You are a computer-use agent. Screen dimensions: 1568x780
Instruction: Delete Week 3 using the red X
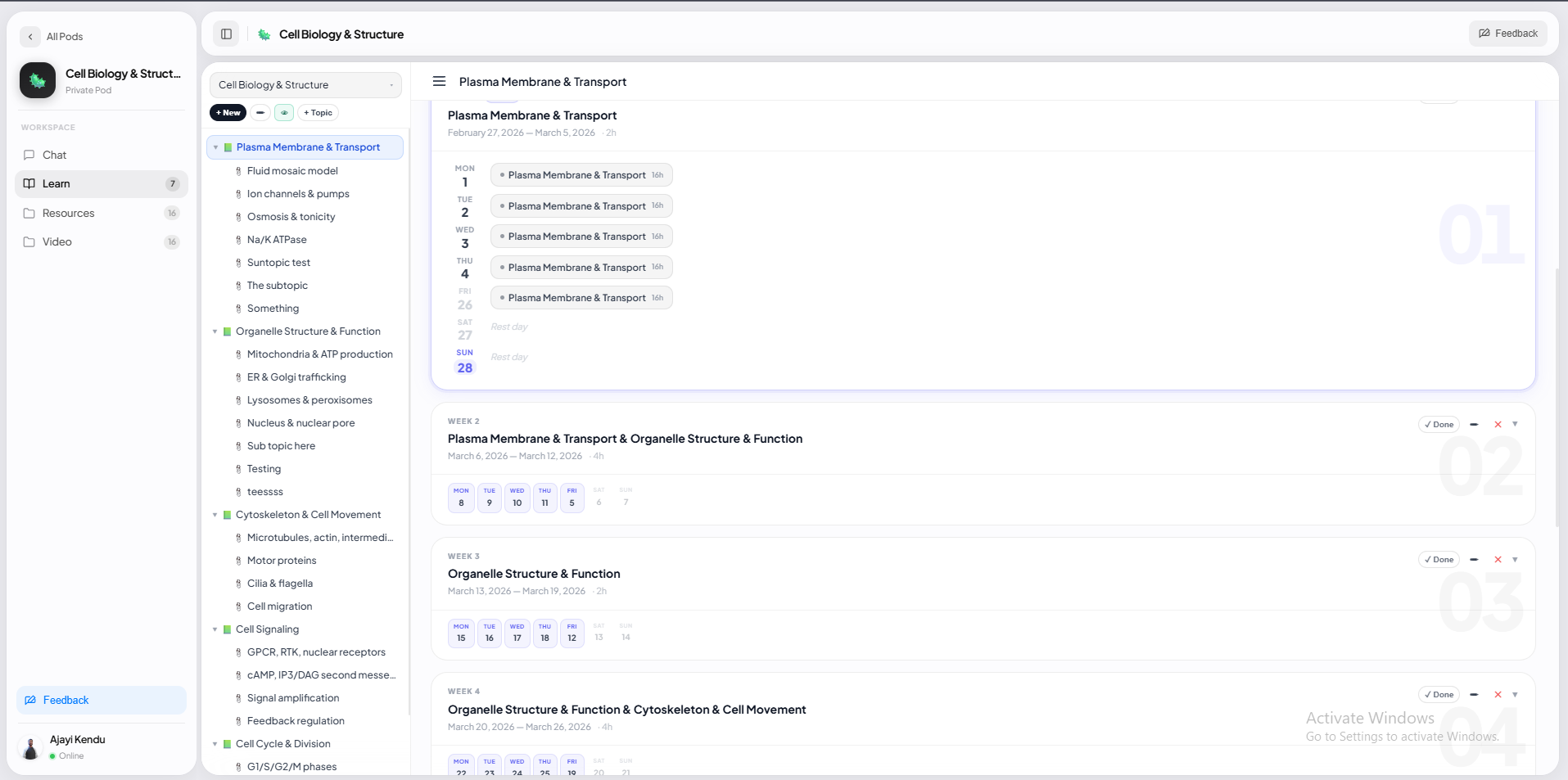pos(1498,560)
